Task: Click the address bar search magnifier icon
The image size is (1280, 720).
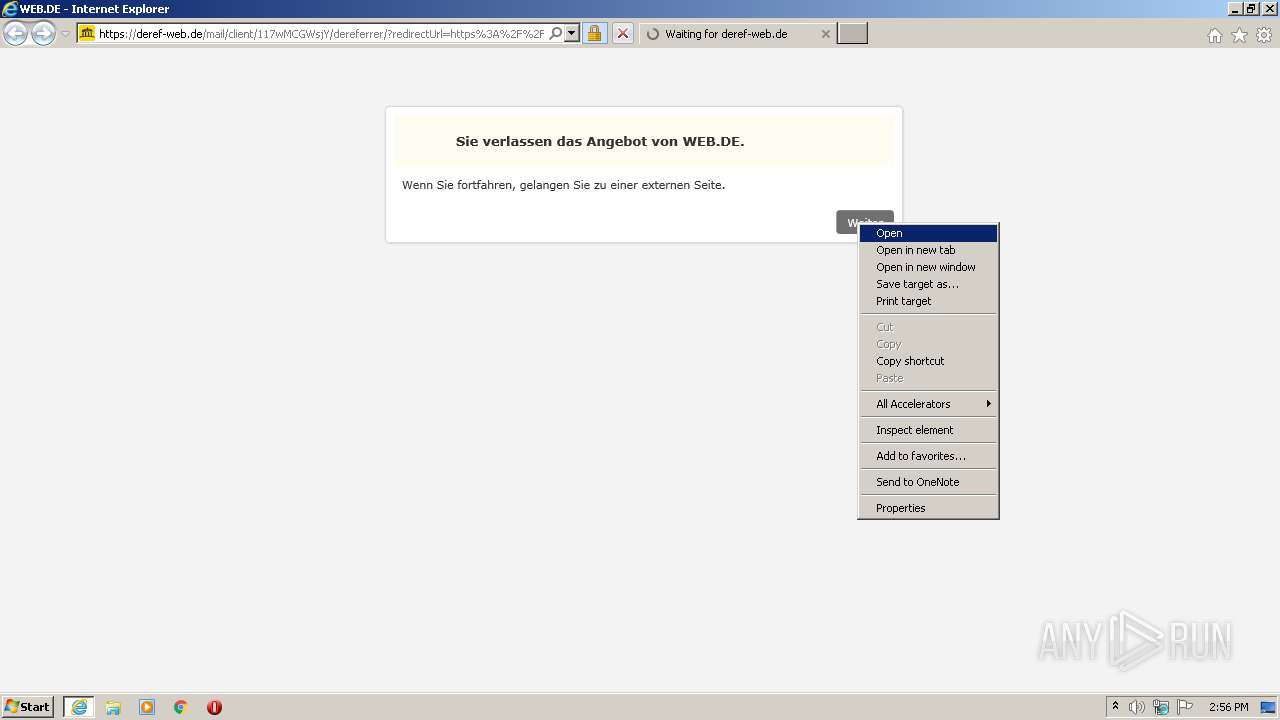Action: click(x=556, y=33)
